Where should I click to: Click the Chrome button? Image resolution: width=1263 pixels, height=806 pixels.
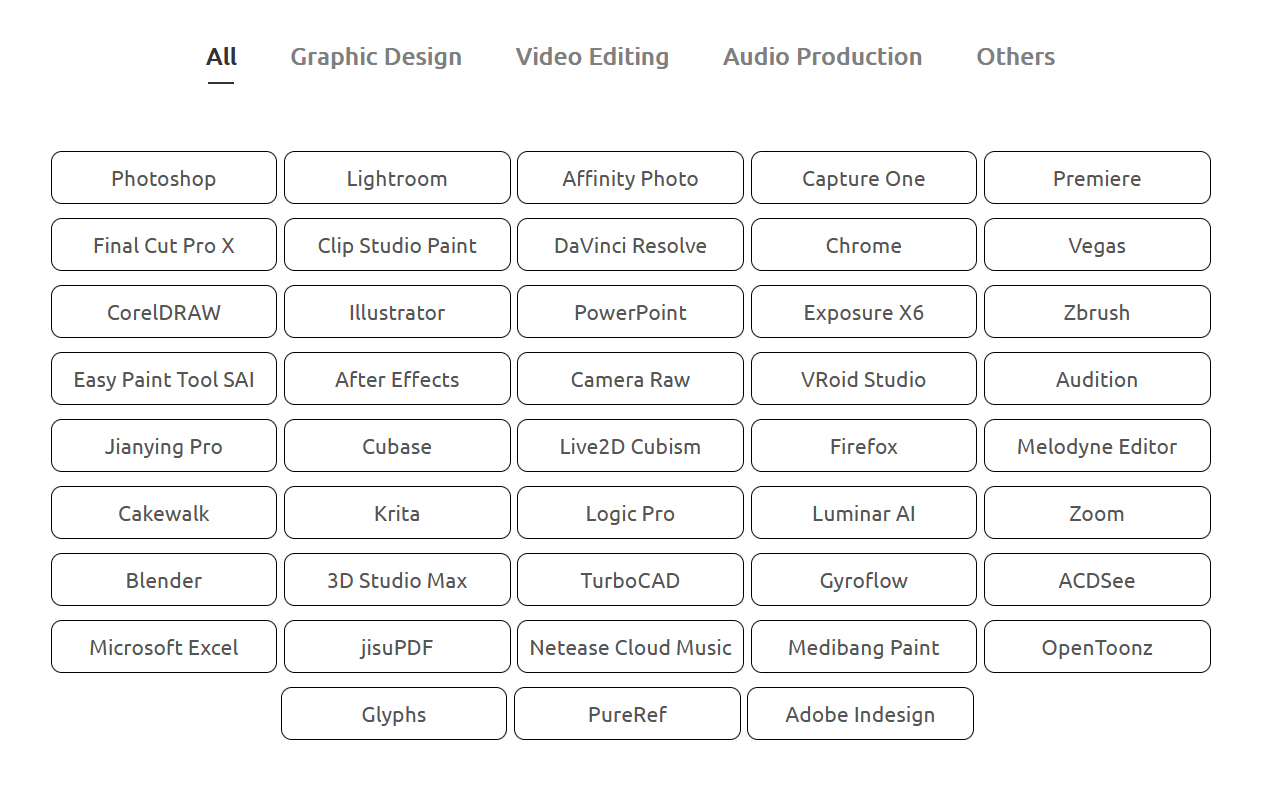[x=864, y=245]
